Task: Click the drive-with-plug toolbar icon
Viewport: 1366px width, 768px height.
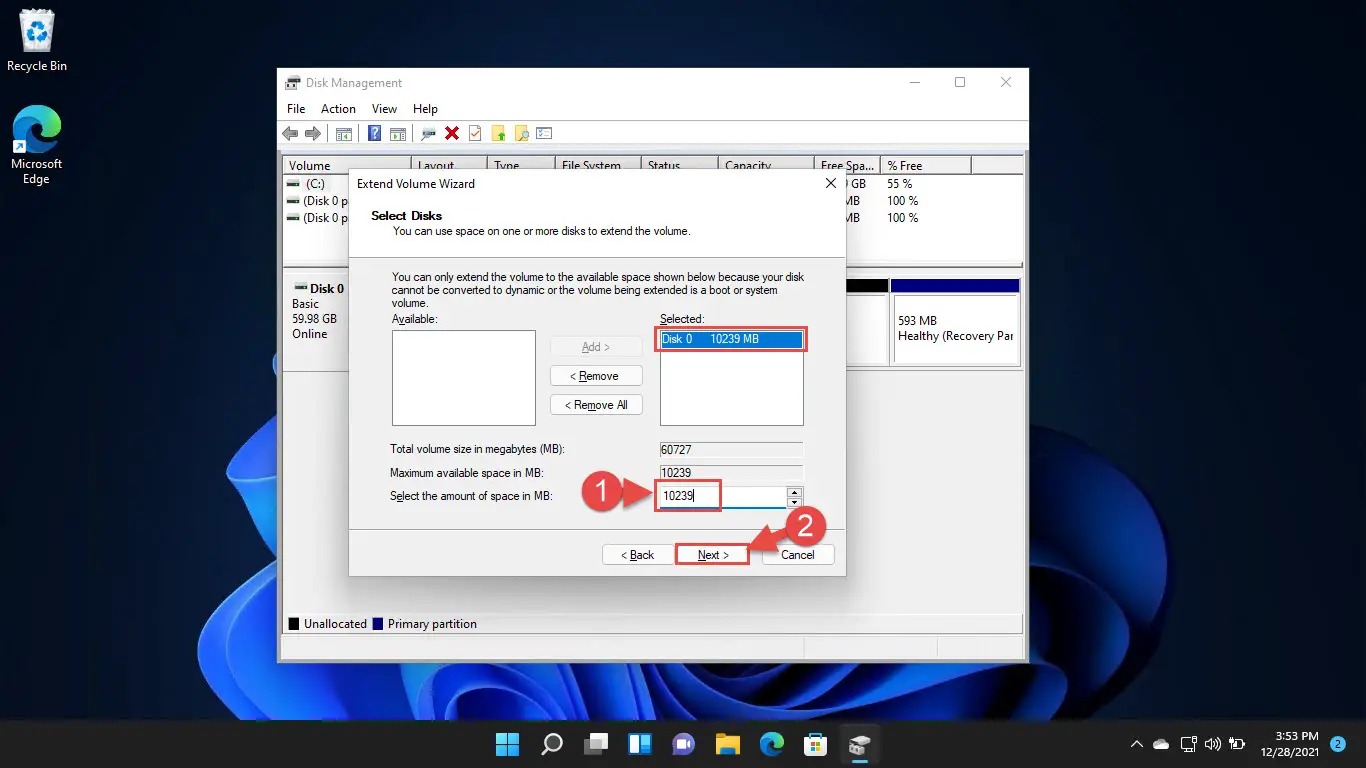Action: point(429,134)
